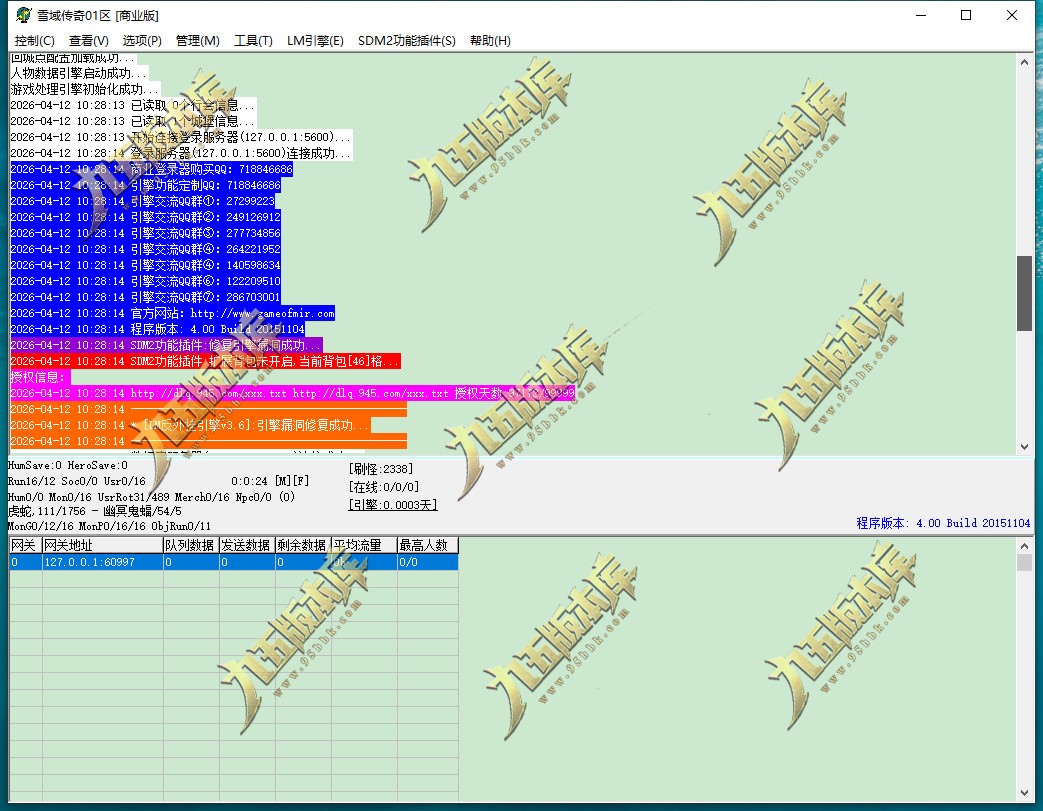Close the 雪域传奇01区 window
Viewport: 1043px width, 811px height.
(x=1012, y=15)
